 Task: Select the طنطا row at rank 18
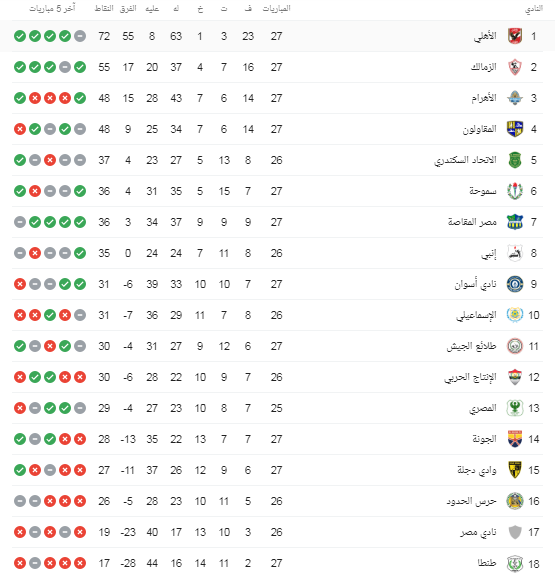pyautogui.click(x=277, y=563)
